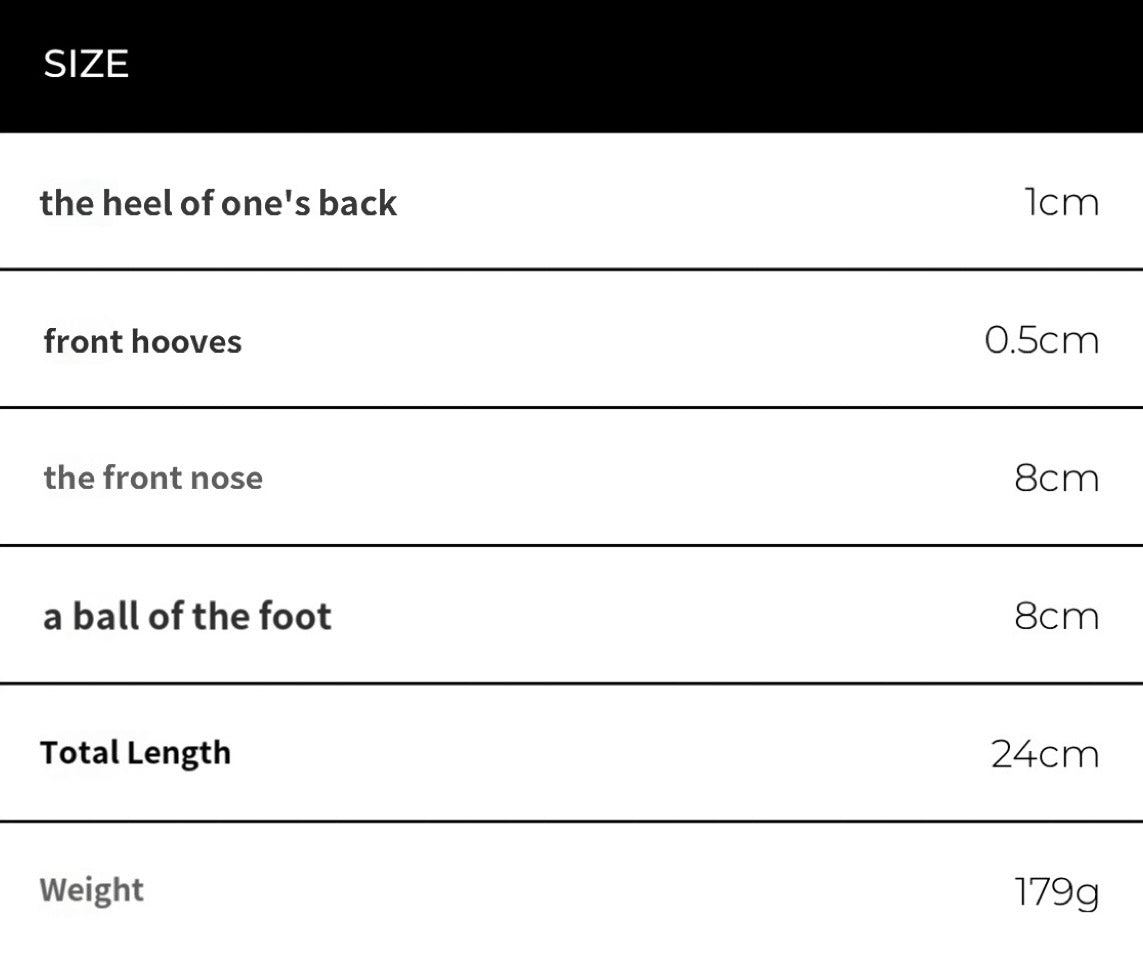This screenshot has width=1143, height=953.
Task: Click empty middle area of Total Length row
Action: pos(611,753)
